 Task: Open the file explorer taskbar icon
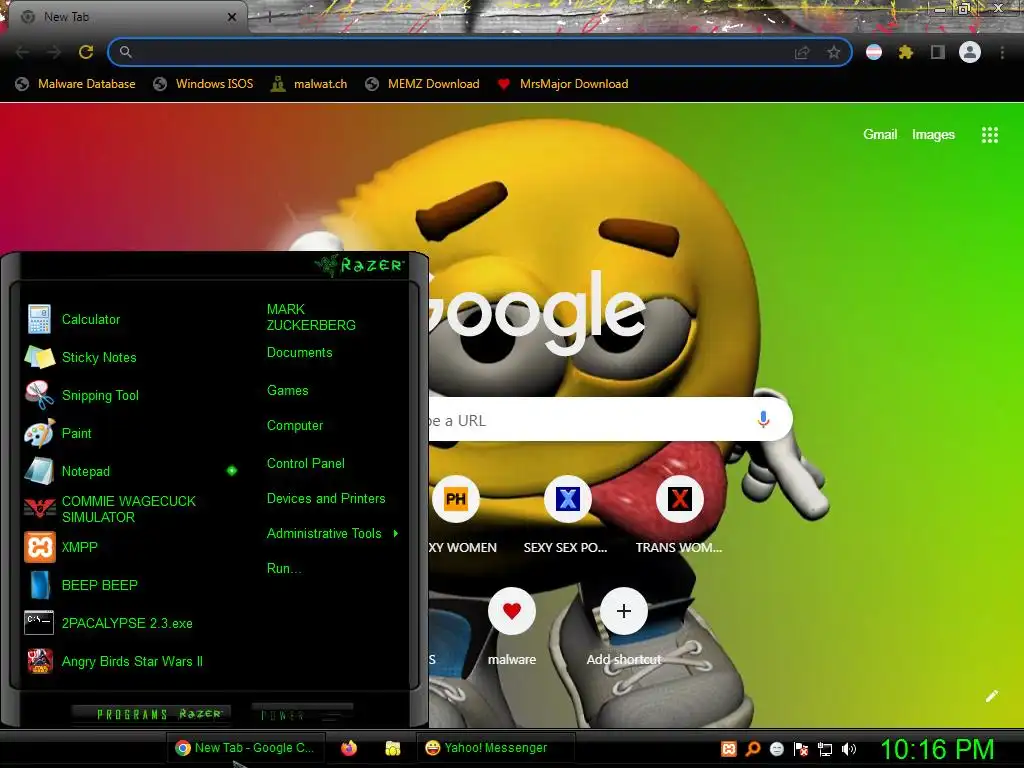point(392,748)
